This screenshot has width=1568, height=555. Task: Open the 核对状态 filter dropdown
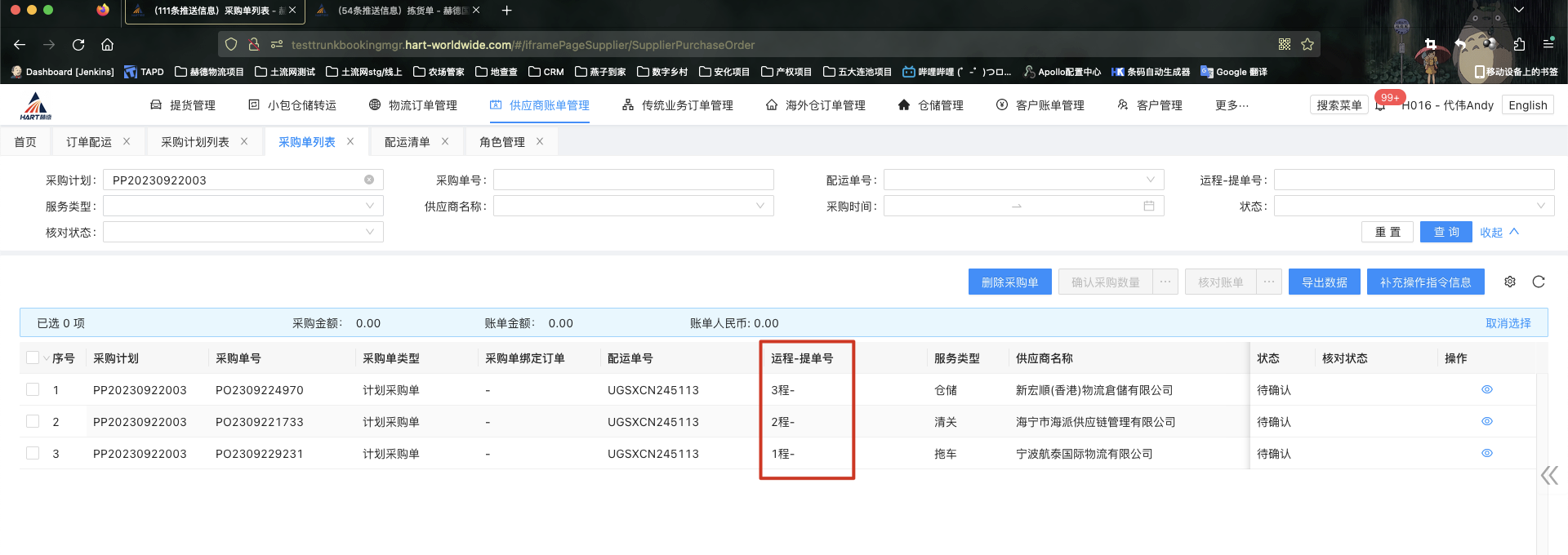(243, 233)
